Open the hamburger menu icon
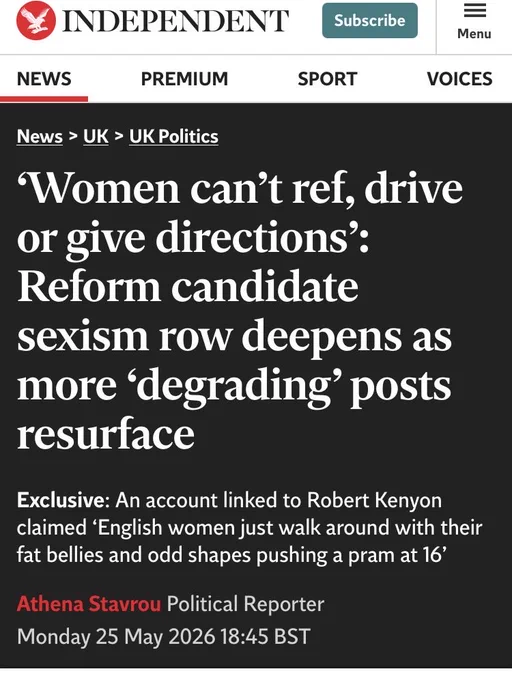Image resolution: width=512 pixels, height=680 pixels. coord(475,10)
